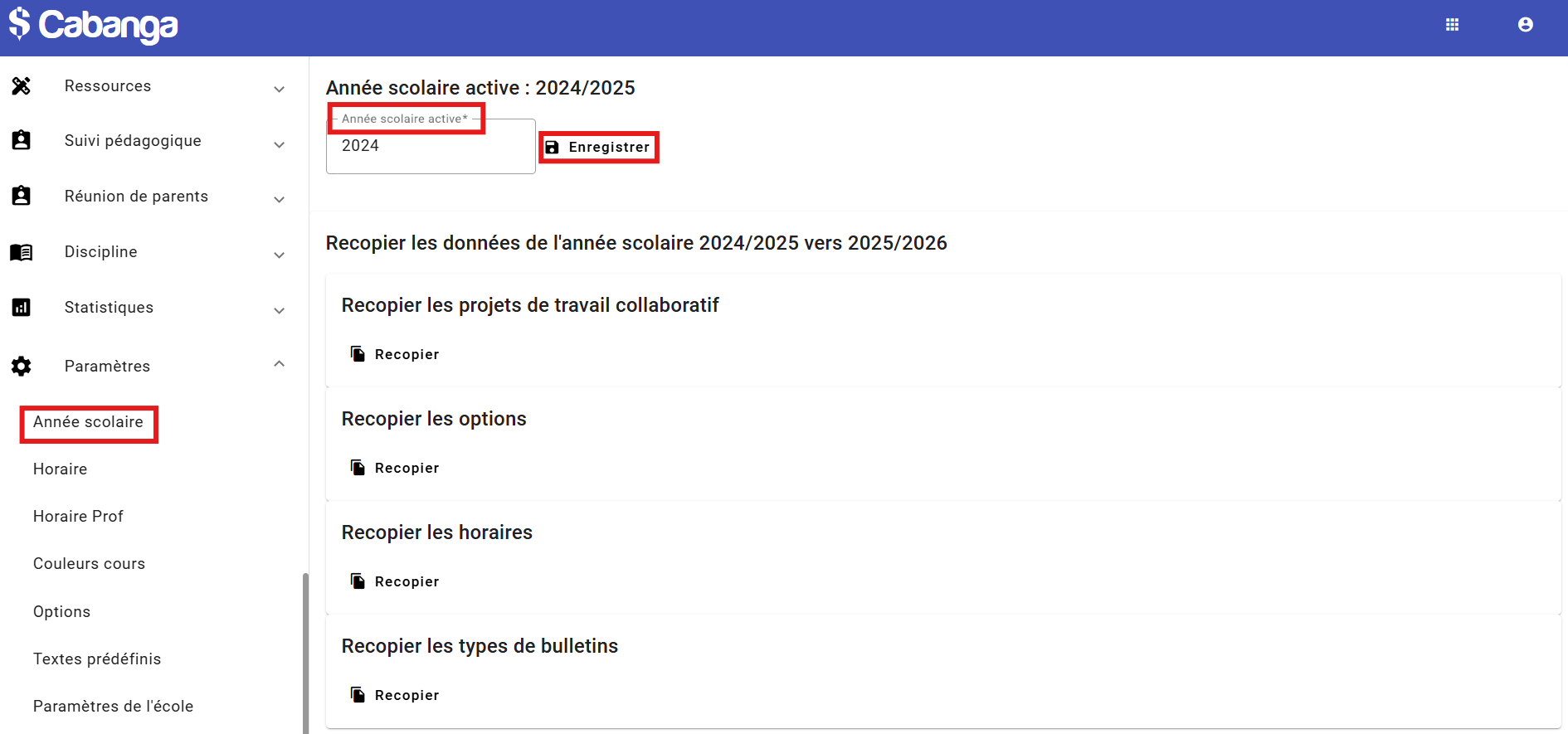Click the Discipline book icon in sidebar
The height and width of the screenshot is (734, 1568).
pos(22,252)
